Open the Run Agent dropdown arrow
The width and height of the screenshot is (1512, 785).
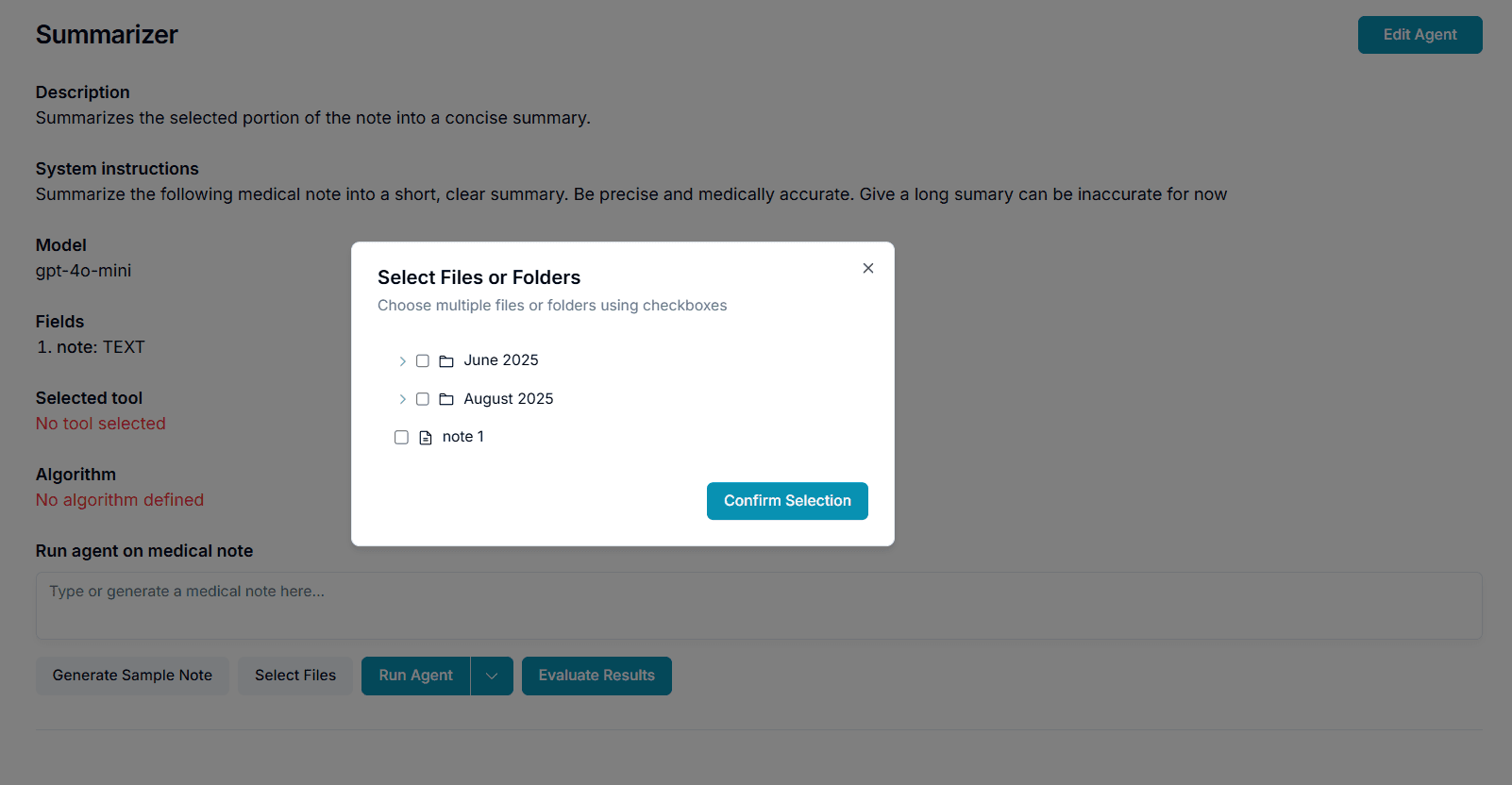click(x=491, y=676)
